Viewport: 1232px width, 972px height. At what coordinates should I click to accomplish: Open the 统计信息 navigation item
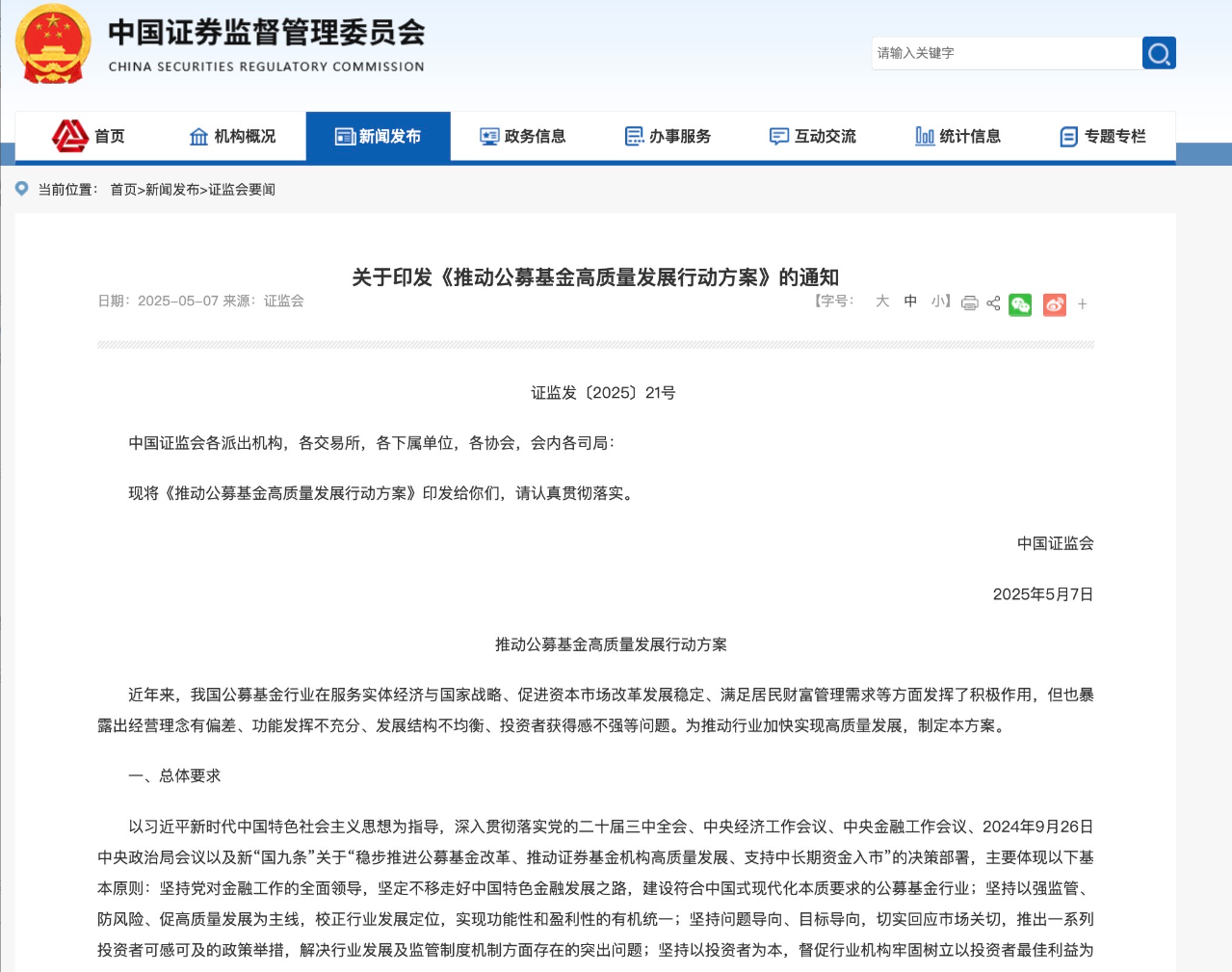(x=957, y=137)
